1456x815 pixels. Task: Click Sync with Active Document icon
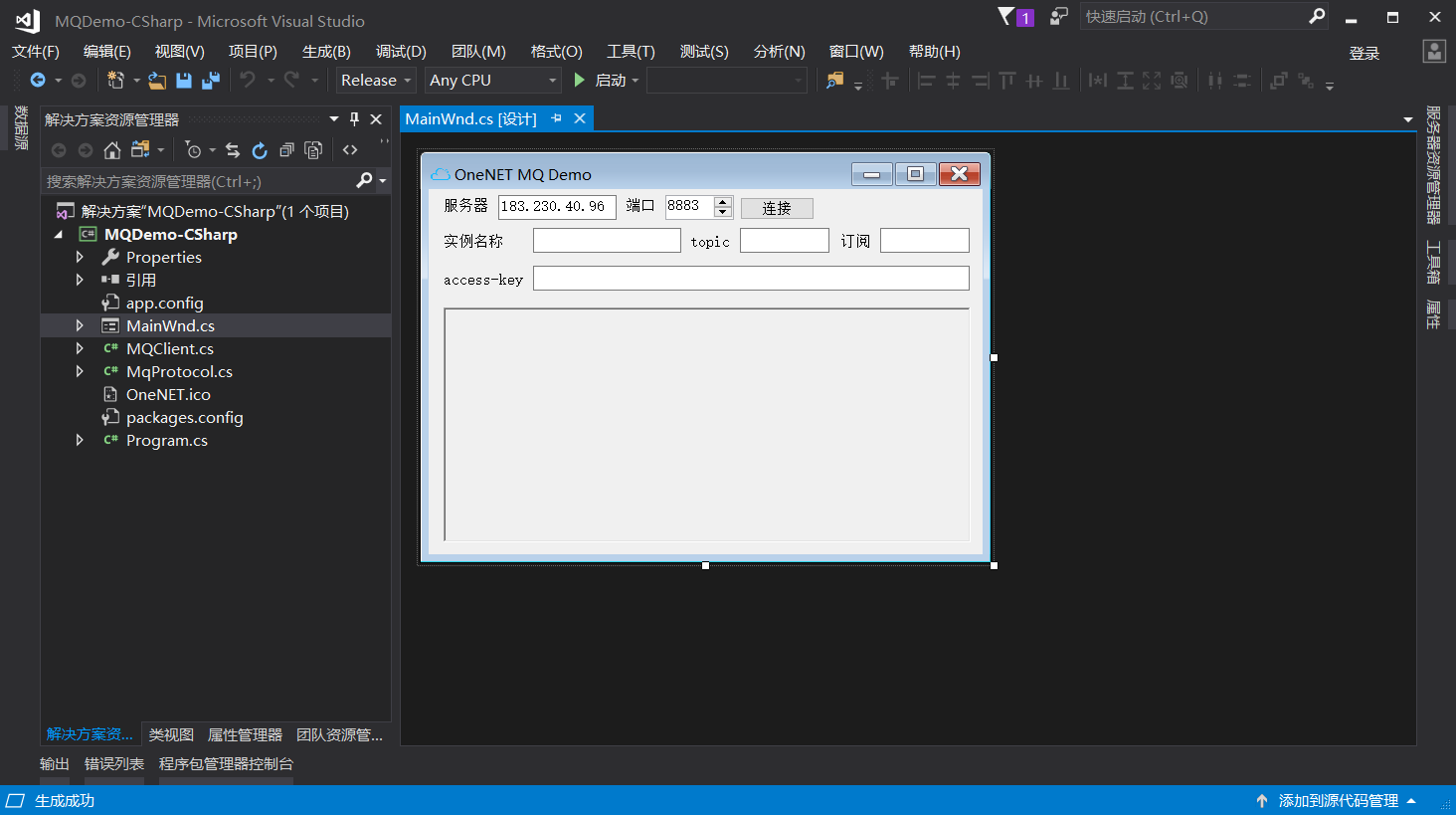[233, 150]
